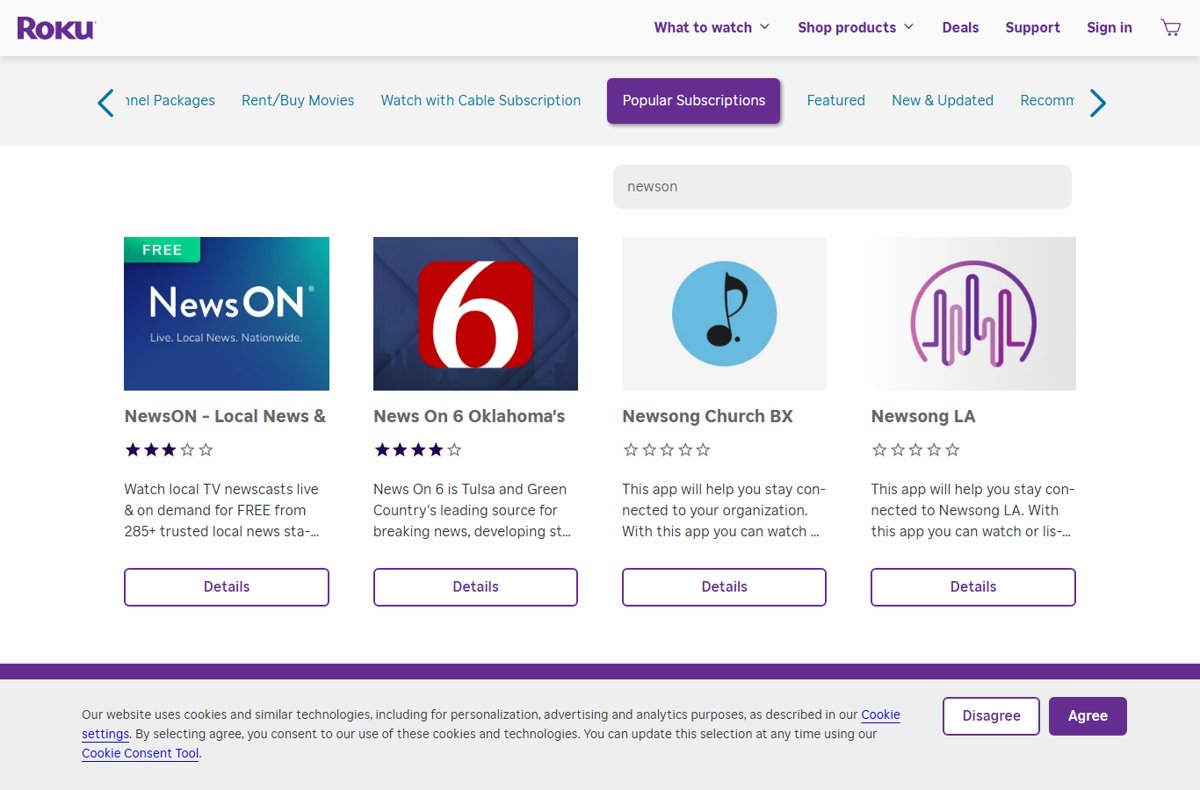
Task: Select the Rent/Buy Movies category
Action: (x=298, y=100)
